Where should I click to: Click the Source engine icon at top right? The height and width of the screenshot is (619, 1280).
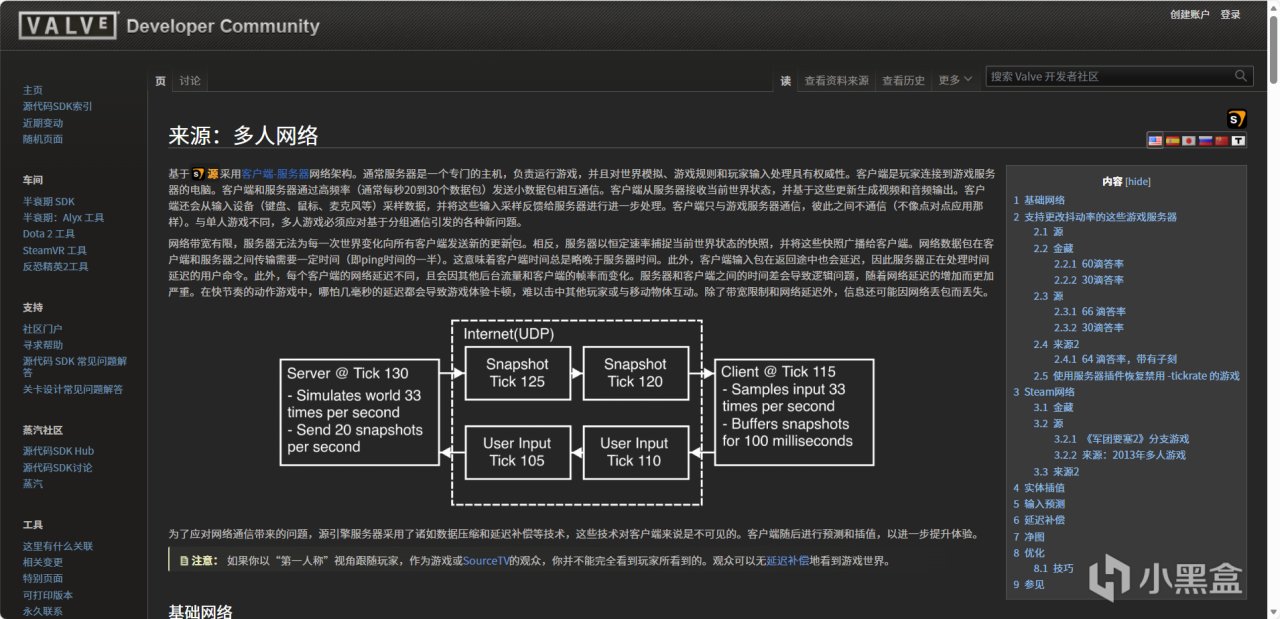pyautogui.click(x=1237, y=119)
